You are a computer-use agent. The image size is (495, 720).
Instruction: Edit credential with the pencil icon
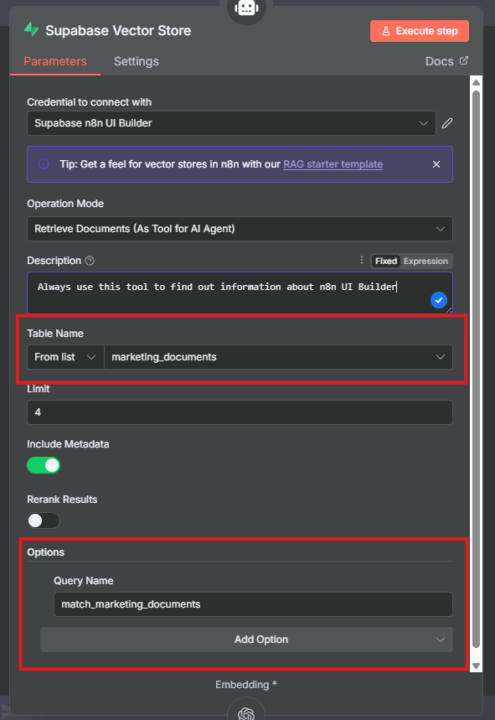(447, 123)
